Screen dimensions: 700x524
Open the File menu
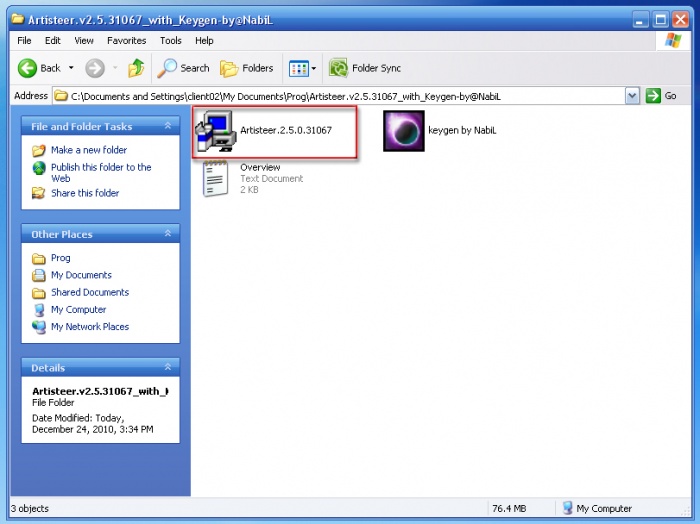24,41
